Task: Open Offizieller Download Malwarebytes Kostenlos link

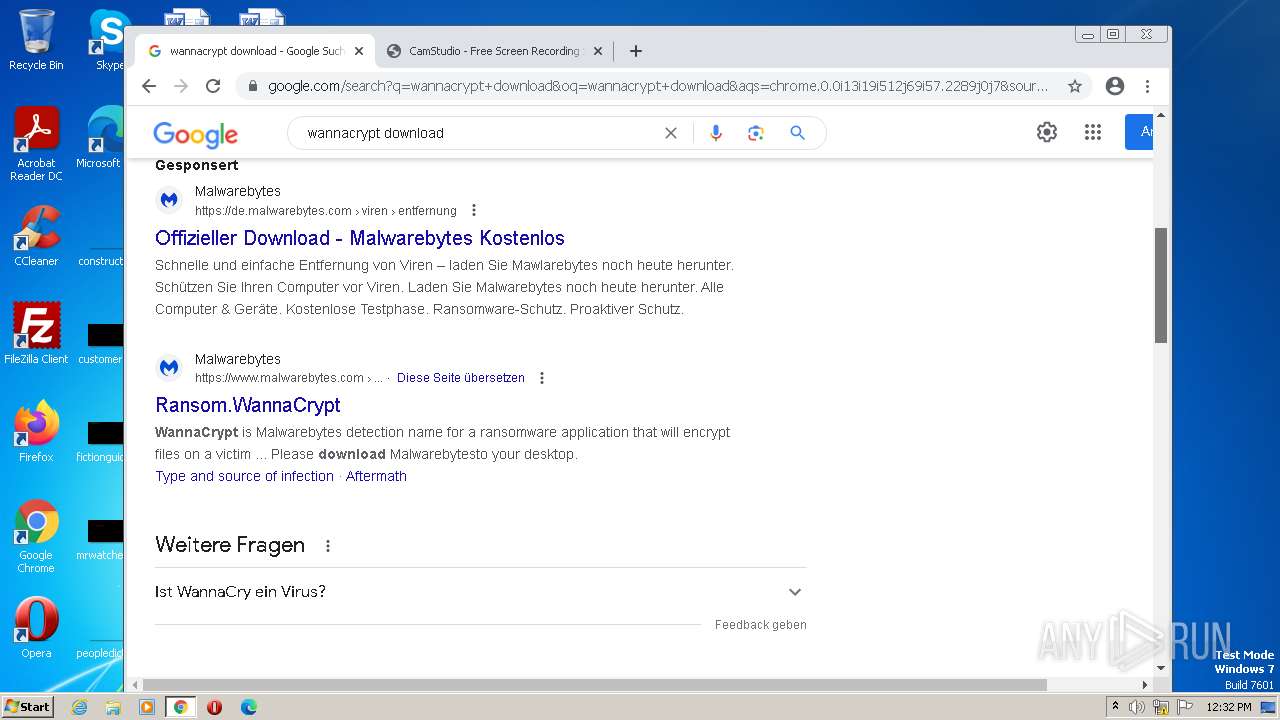Action: click(360, 238)
